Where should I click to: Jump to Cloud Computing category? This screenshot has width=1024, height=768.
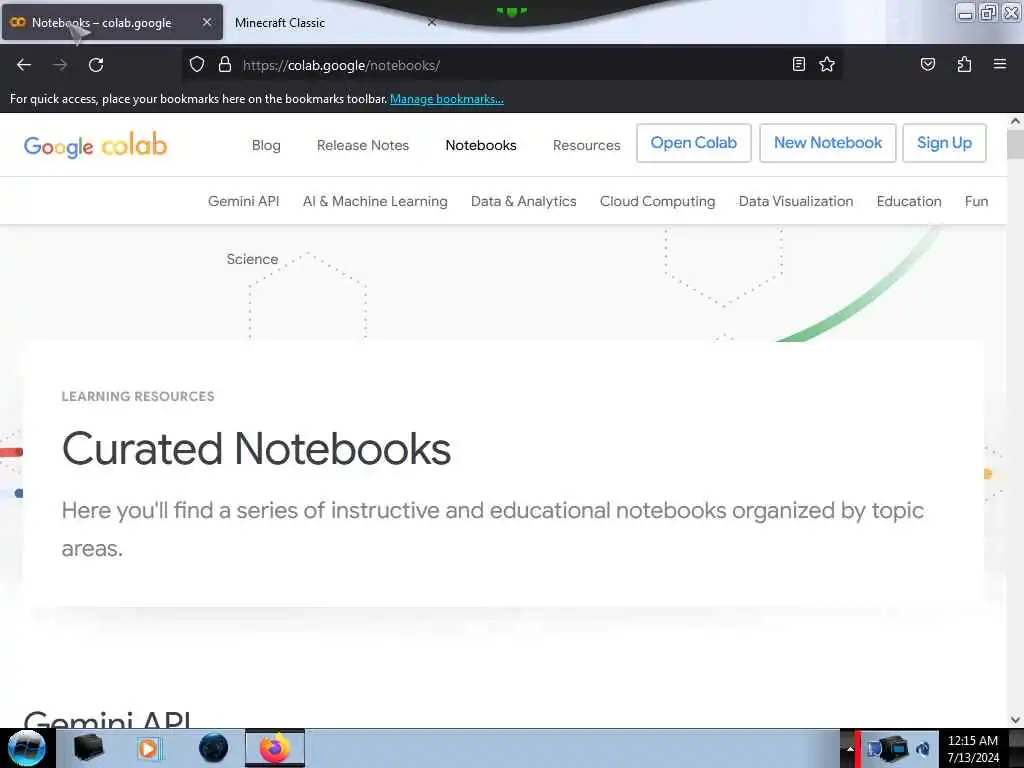click(658, 201)
